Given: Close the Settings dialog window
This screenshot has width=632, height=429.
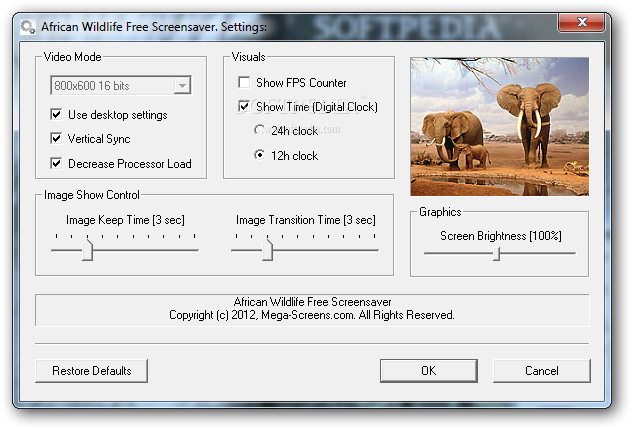Looking at the screenshot, I should pos(581,22).
